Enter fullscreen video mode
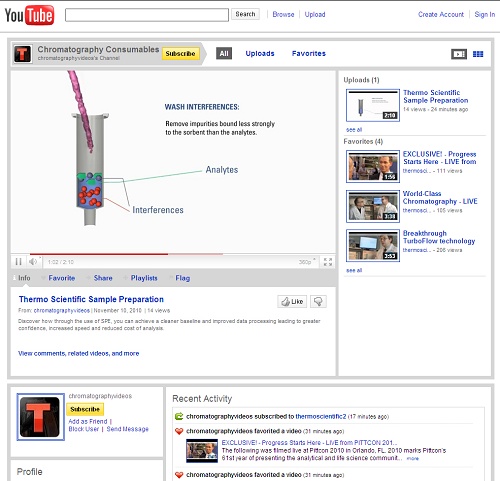 click(328, 262)
